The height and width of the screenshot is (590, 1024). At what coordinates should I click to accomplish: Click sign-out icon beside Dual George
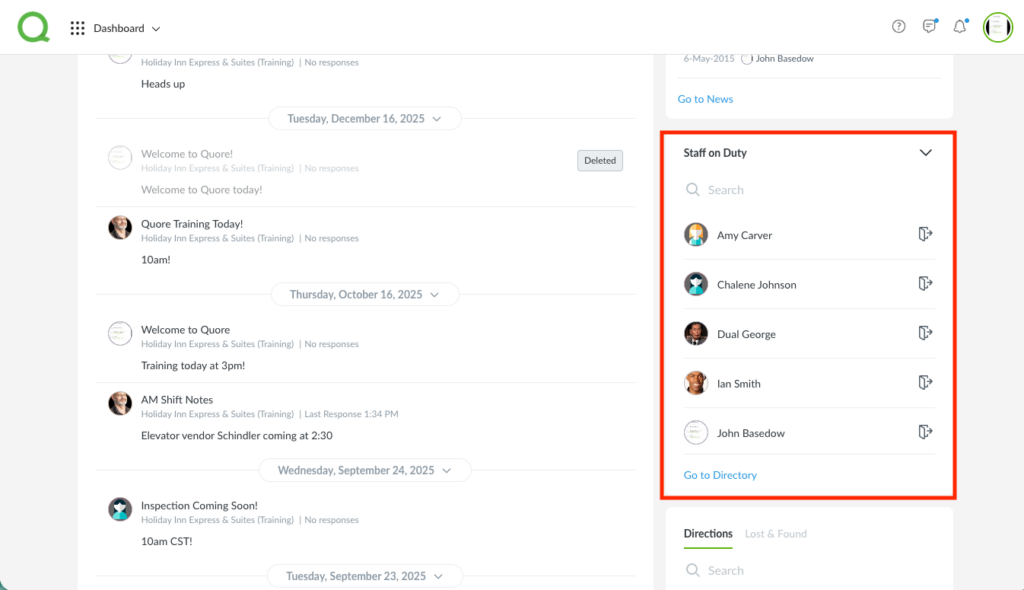tap(925, 333)
